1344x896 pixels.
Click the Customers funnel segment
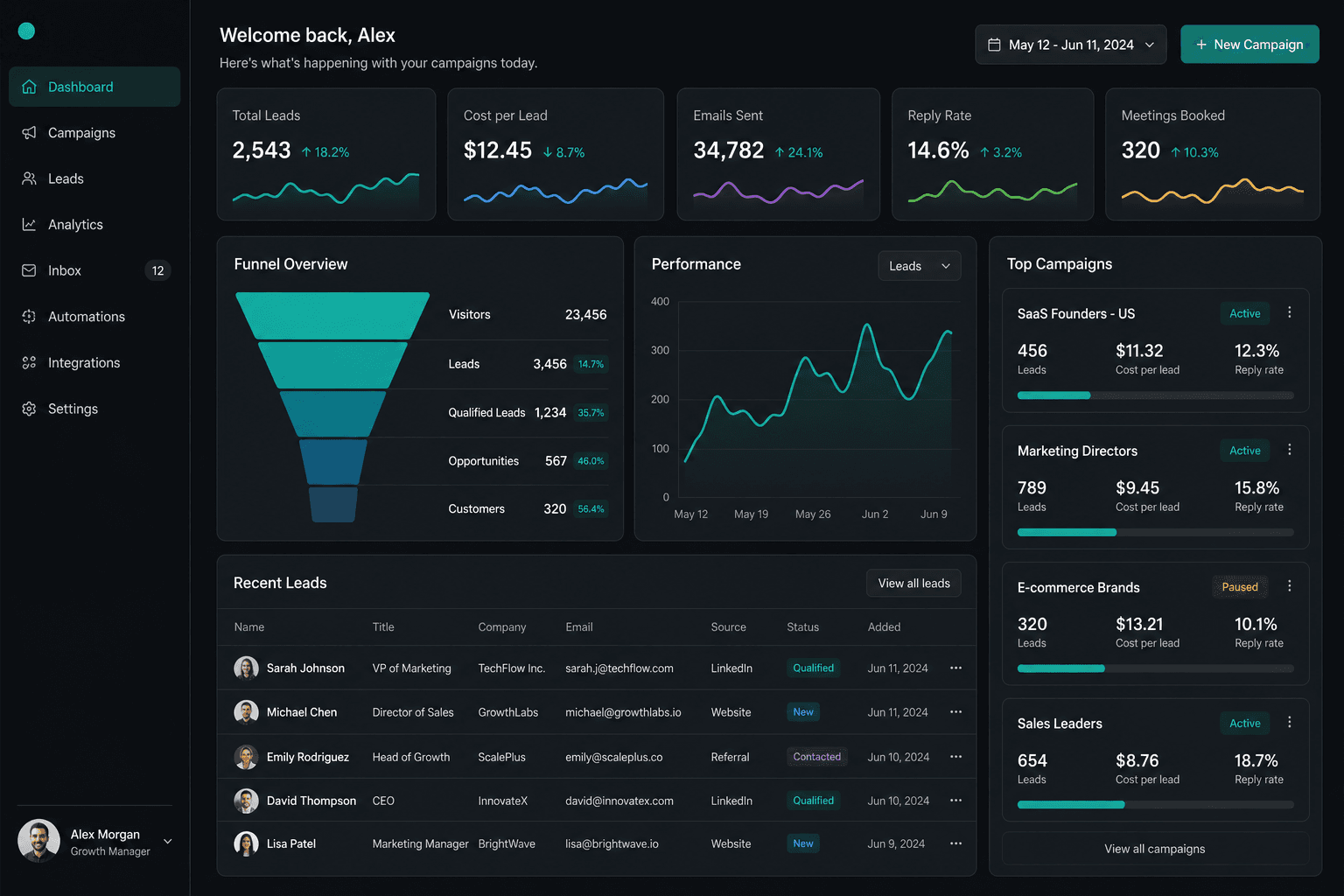[332, 505]
